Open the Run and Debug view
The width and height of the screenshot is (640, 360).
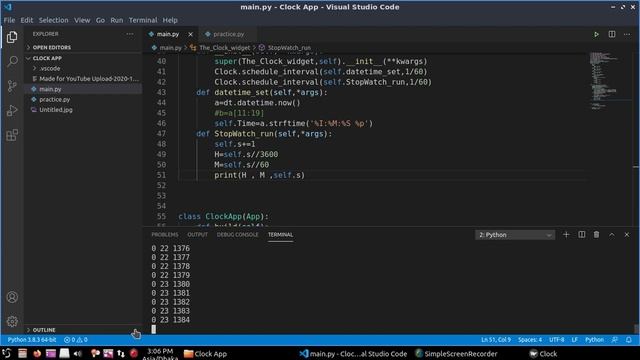point(12,110)
